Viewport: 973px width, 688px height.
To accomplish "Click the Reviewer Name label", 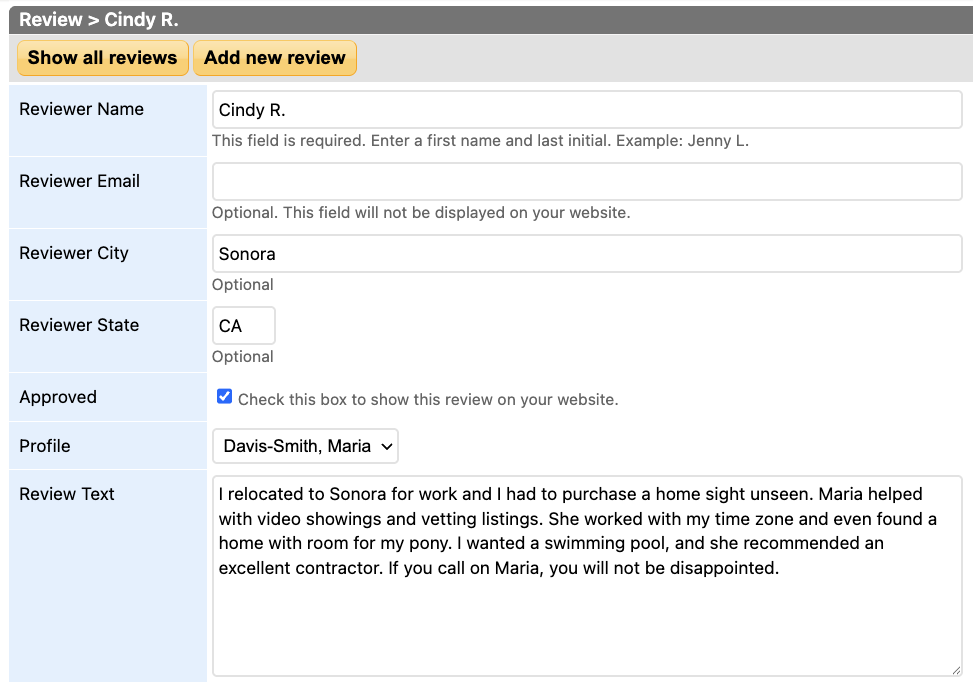I will click(x=81, y=109).
